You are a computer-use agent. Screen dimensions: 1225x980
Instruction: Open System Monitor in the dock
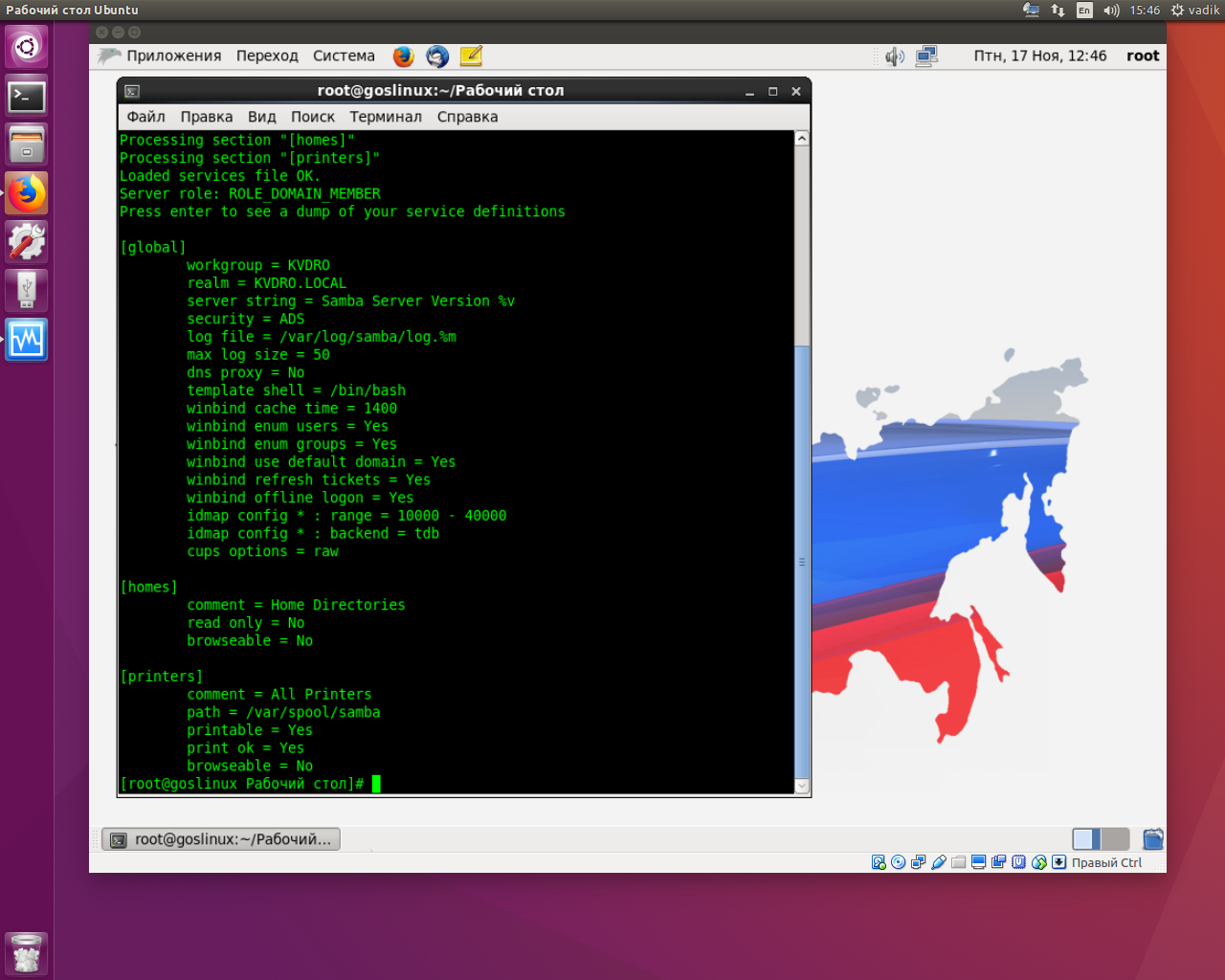pos(27,340)
